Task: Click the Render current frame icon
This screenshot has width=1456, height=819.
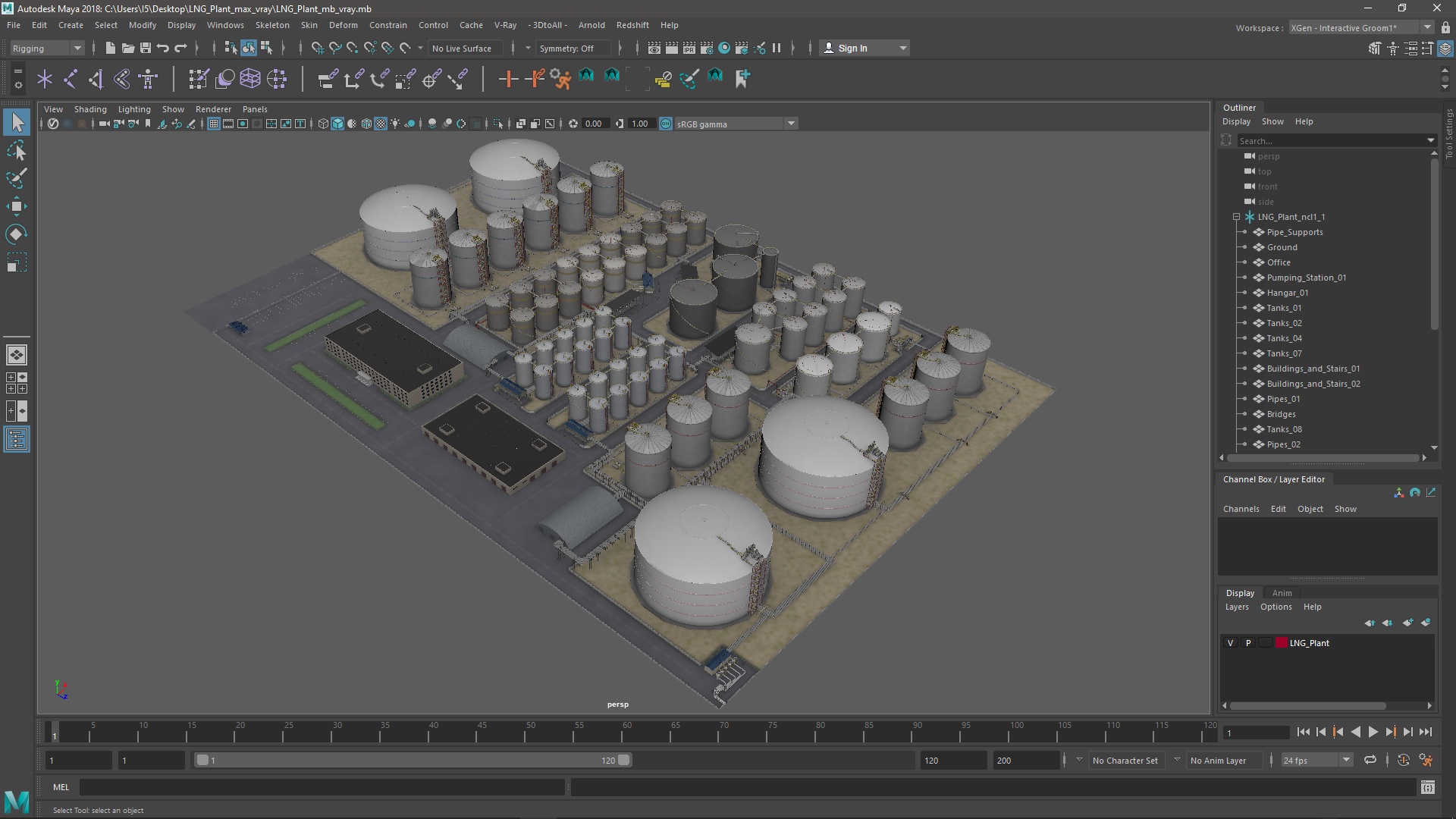Action: 672,48
